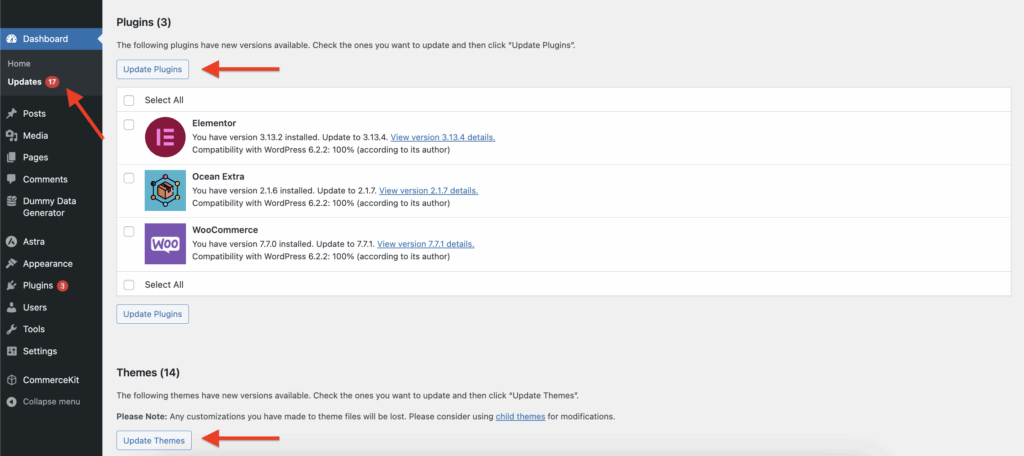Click the Ocean Extra plugin logo
Image resolution: width=1024 pixels, height=456 pixels.
165,190
